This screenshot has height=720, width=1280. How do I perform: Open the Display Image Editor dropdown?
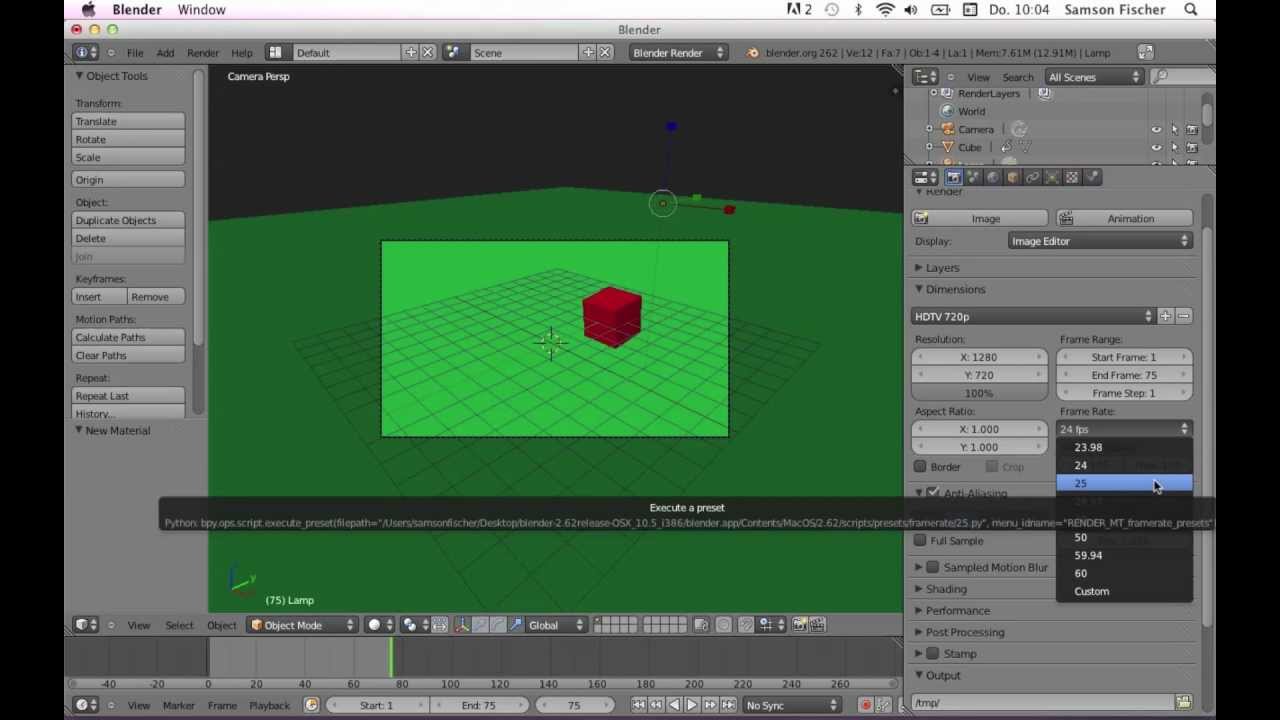coord(1100,241)
